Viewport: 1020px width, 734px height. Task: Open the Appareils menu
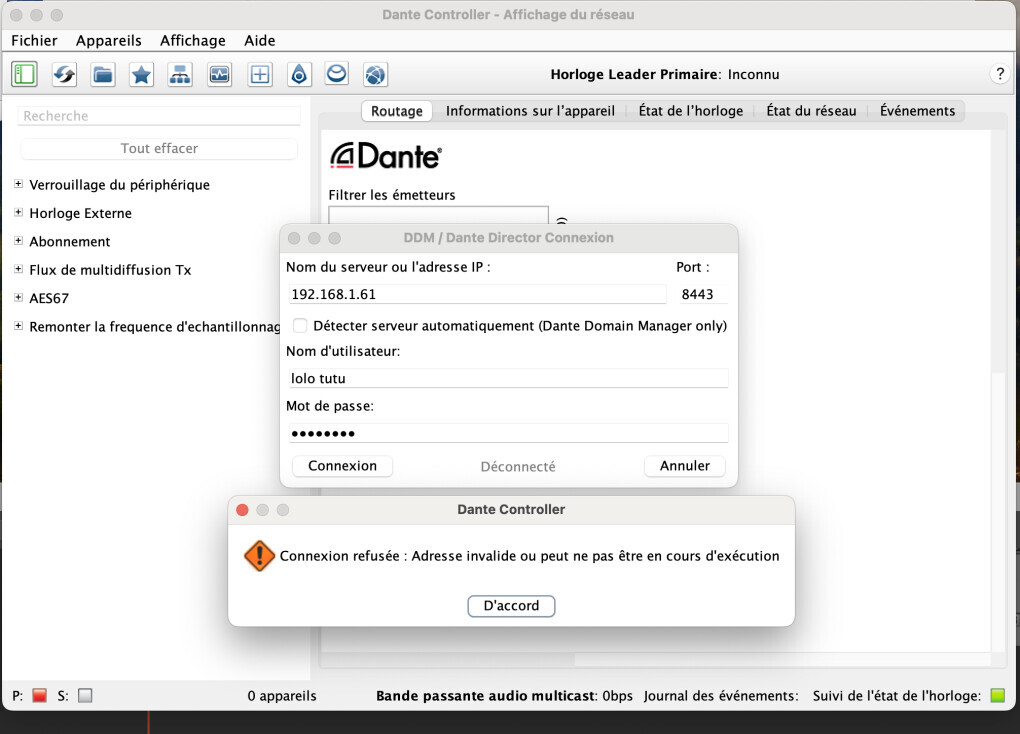pyautogui.click(x=109, y=40)
